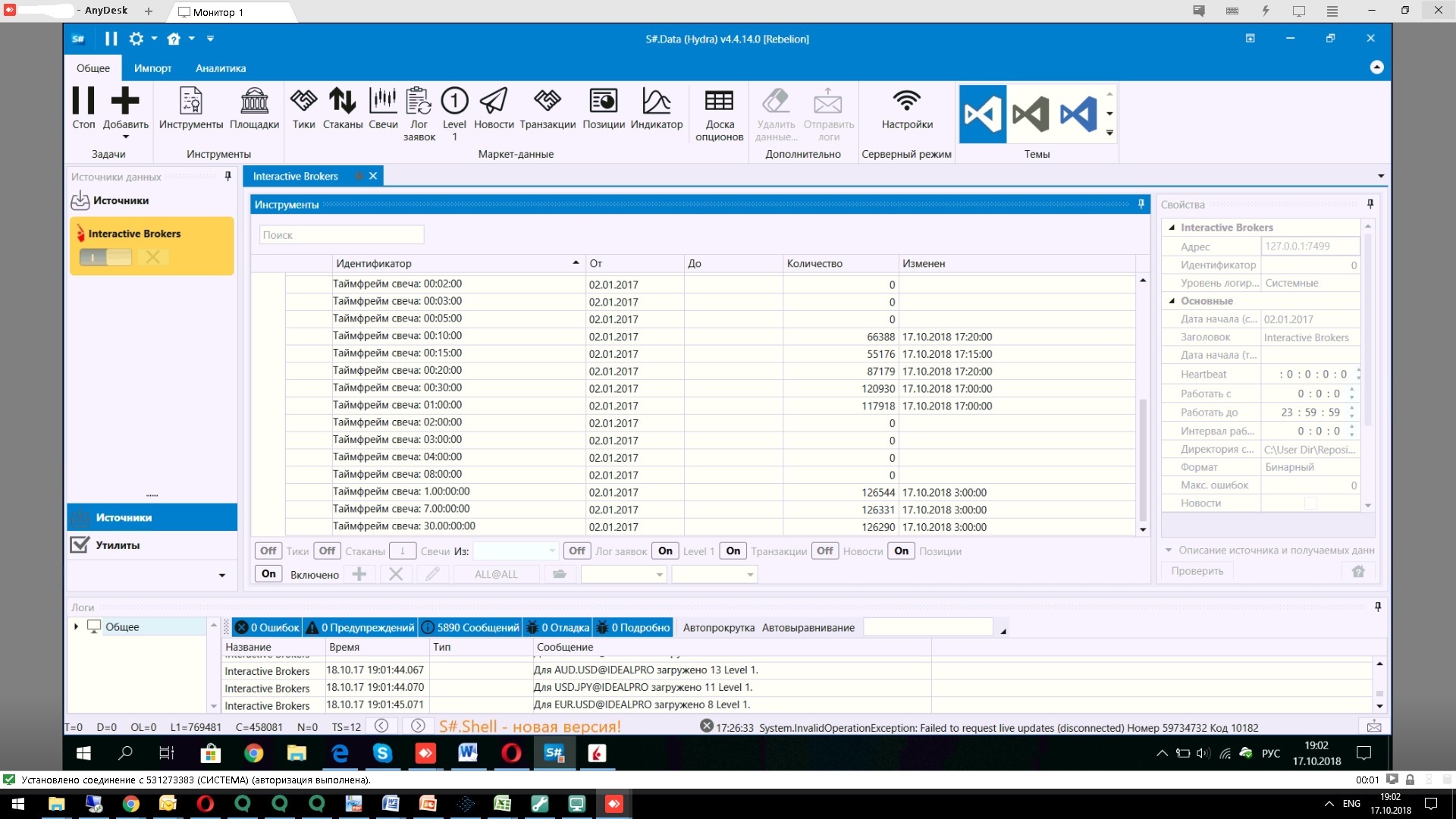Select the Утилиты sidebar section
This screenshot has height=819, width=1456.
[x=152, y=545]
